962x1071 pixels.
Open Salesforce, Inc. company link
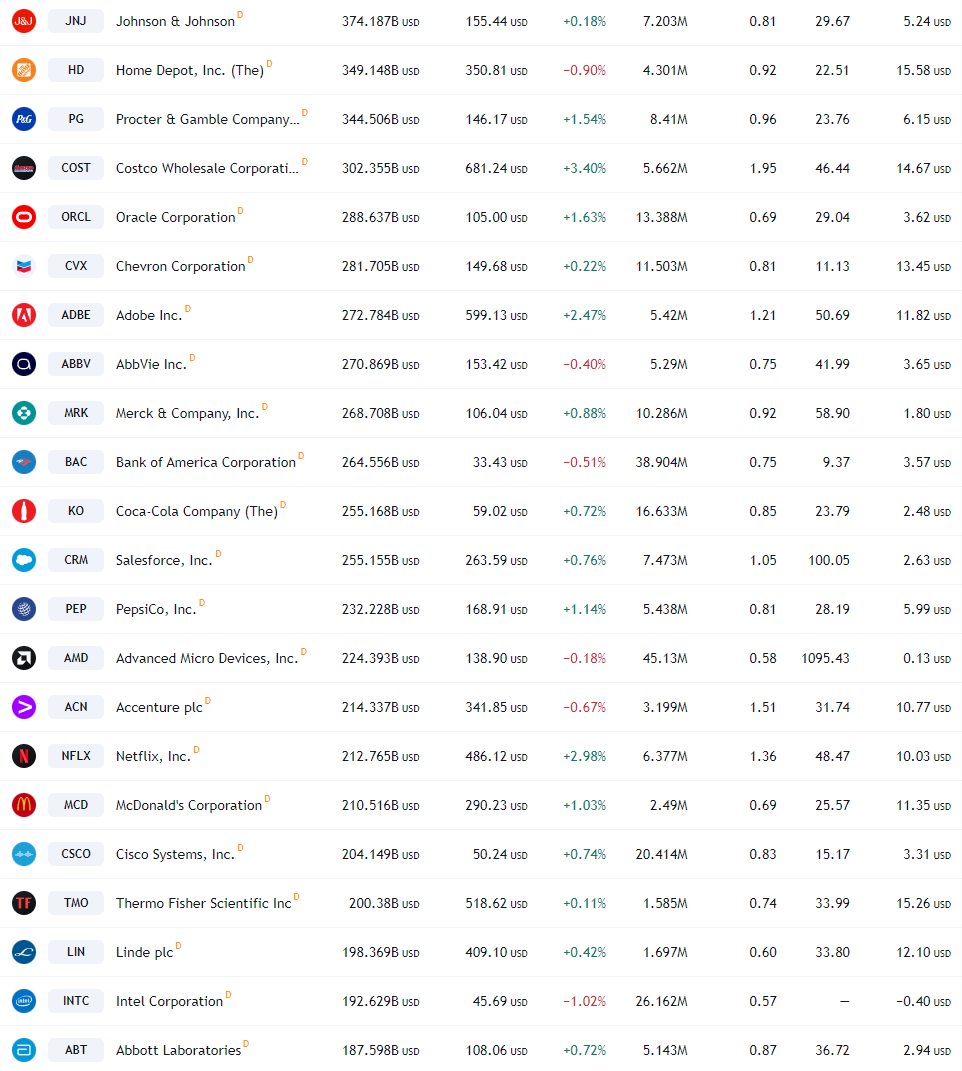pyautogui.click(x=164, y=560)
